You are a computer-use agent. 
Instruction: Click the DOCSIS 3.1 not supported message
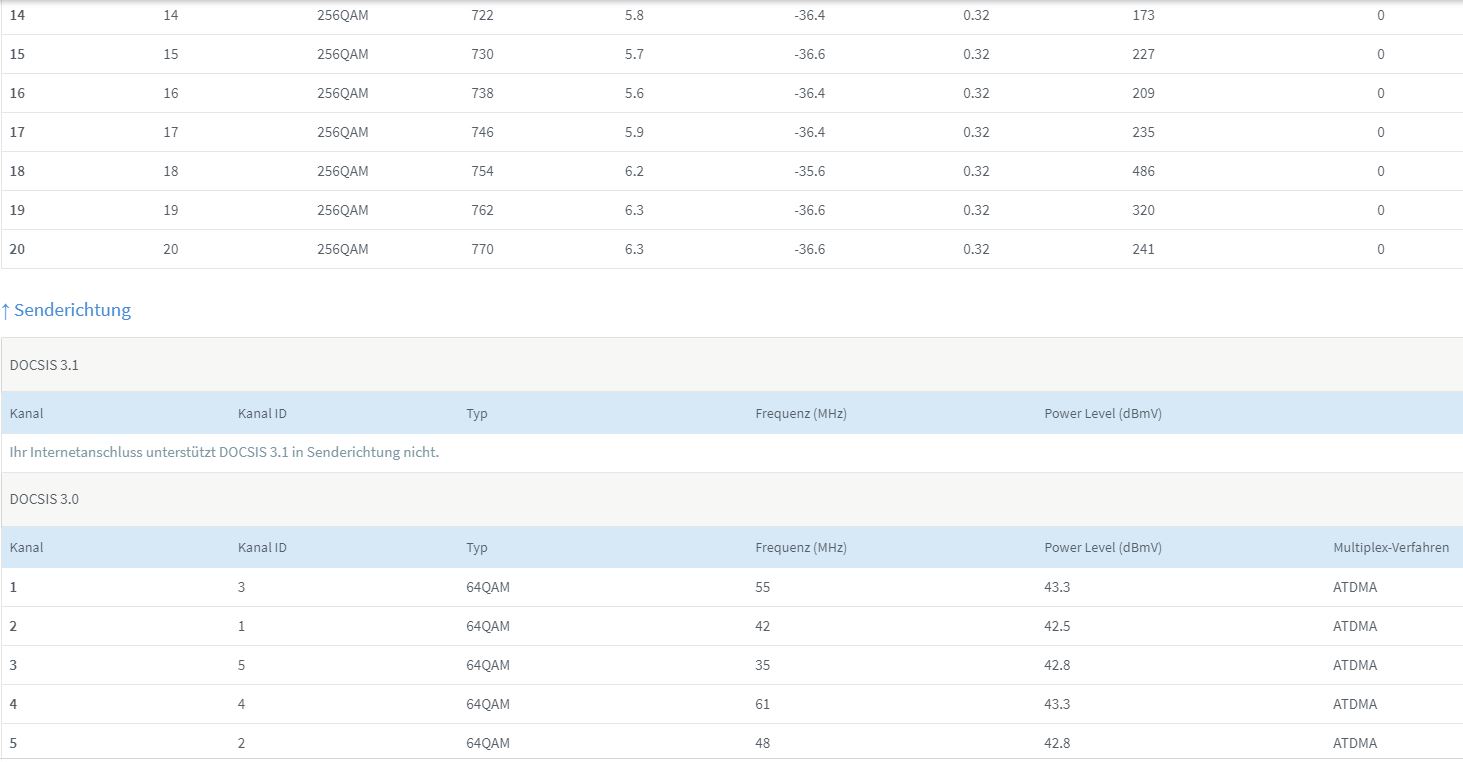[x=224, y=452]
